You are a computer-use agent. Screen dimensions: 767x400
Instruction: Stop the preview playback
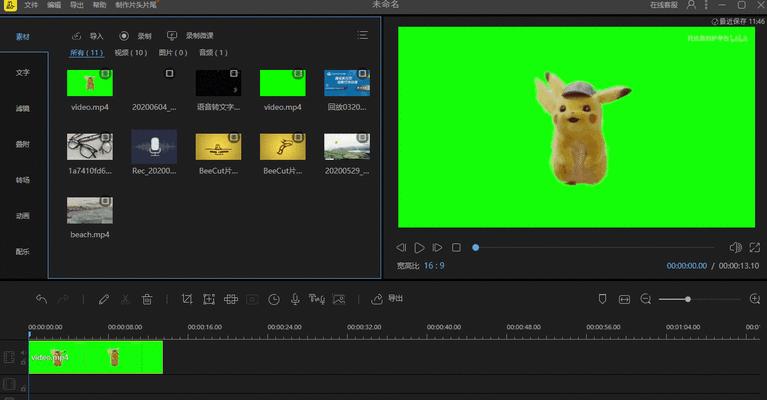point(456,247)
